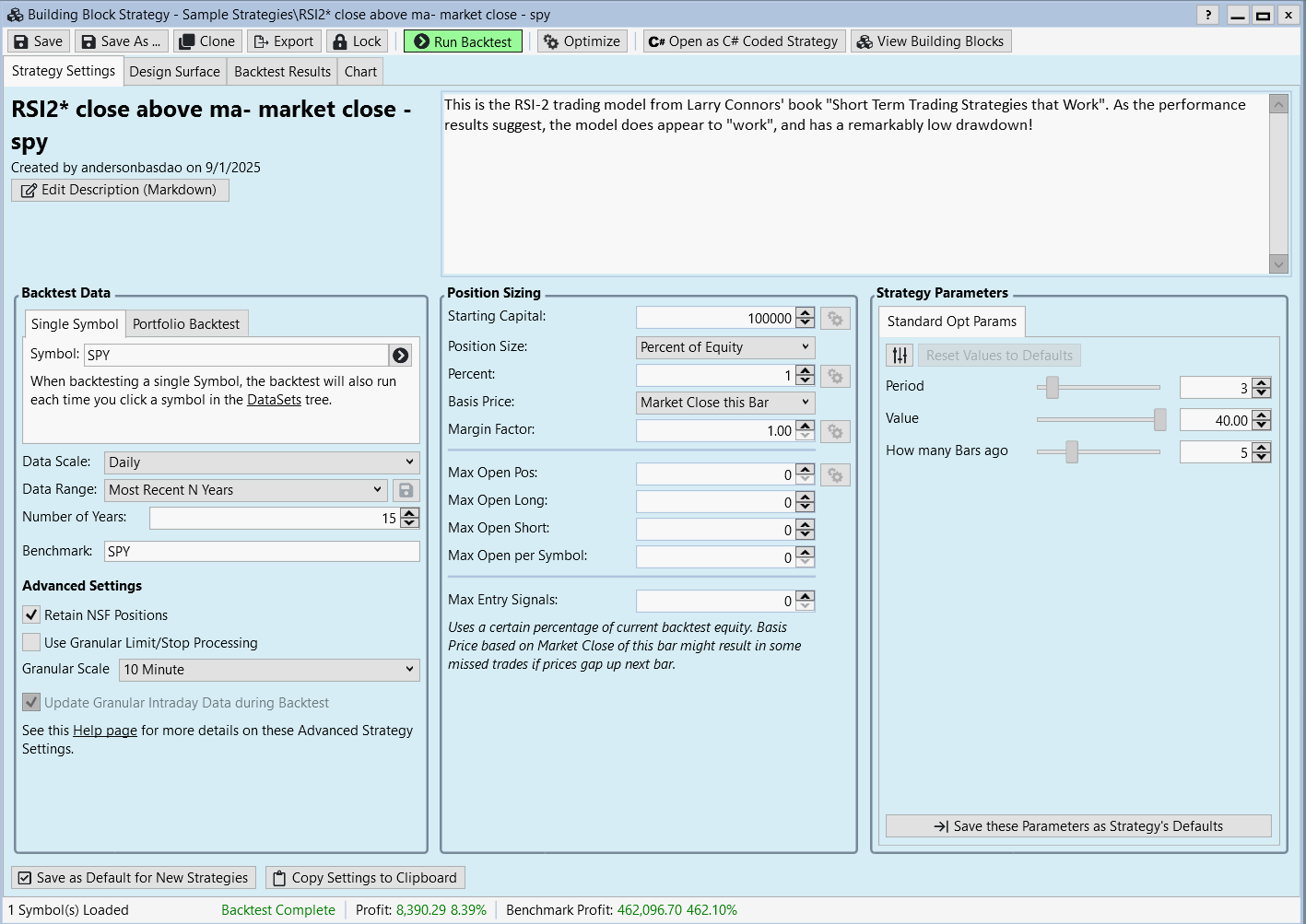This screenshot has height=924, width=1306.
Task: Switch to the Backtest Results tab
Action: tap(282, 72)
